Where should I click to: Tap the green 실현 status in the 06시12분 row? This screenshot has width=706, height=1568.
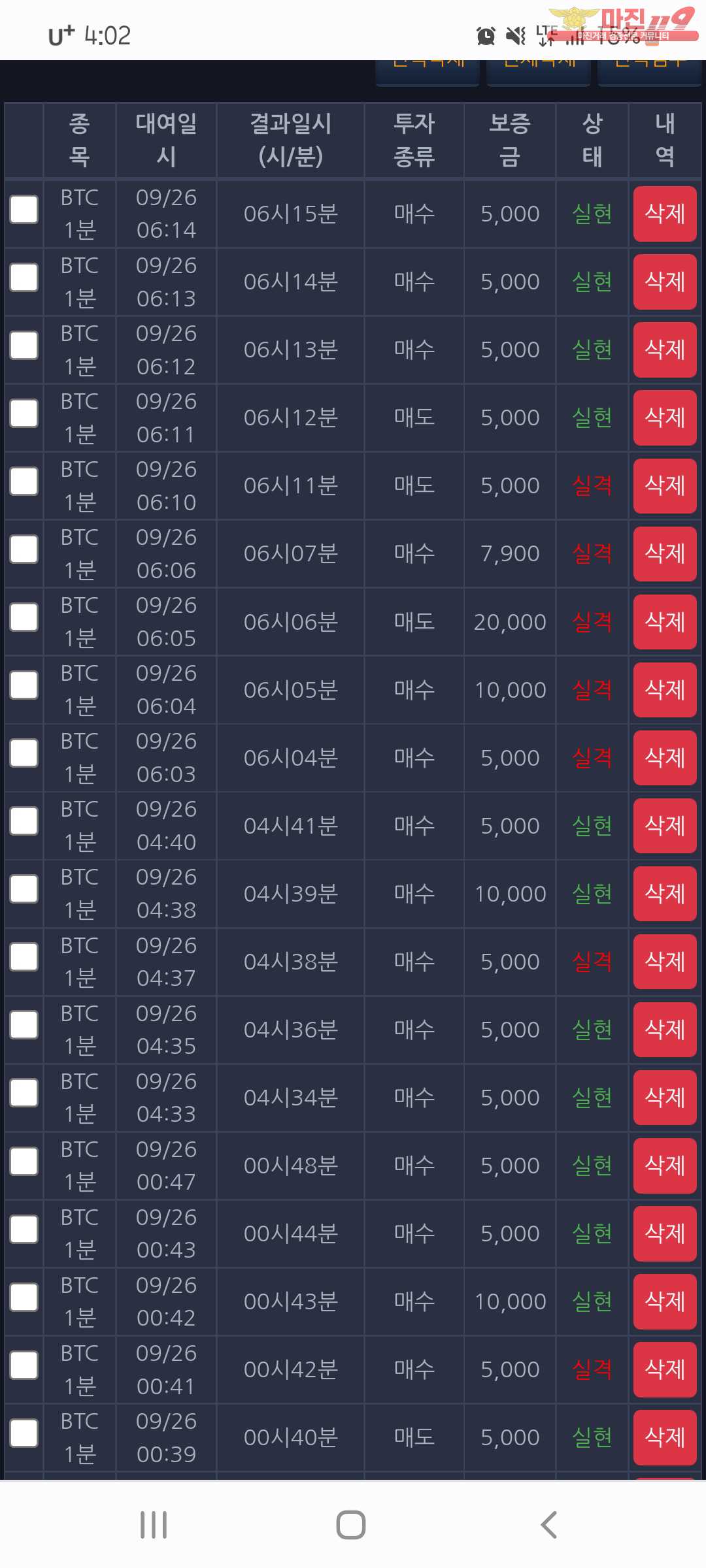tap(592, 417)
